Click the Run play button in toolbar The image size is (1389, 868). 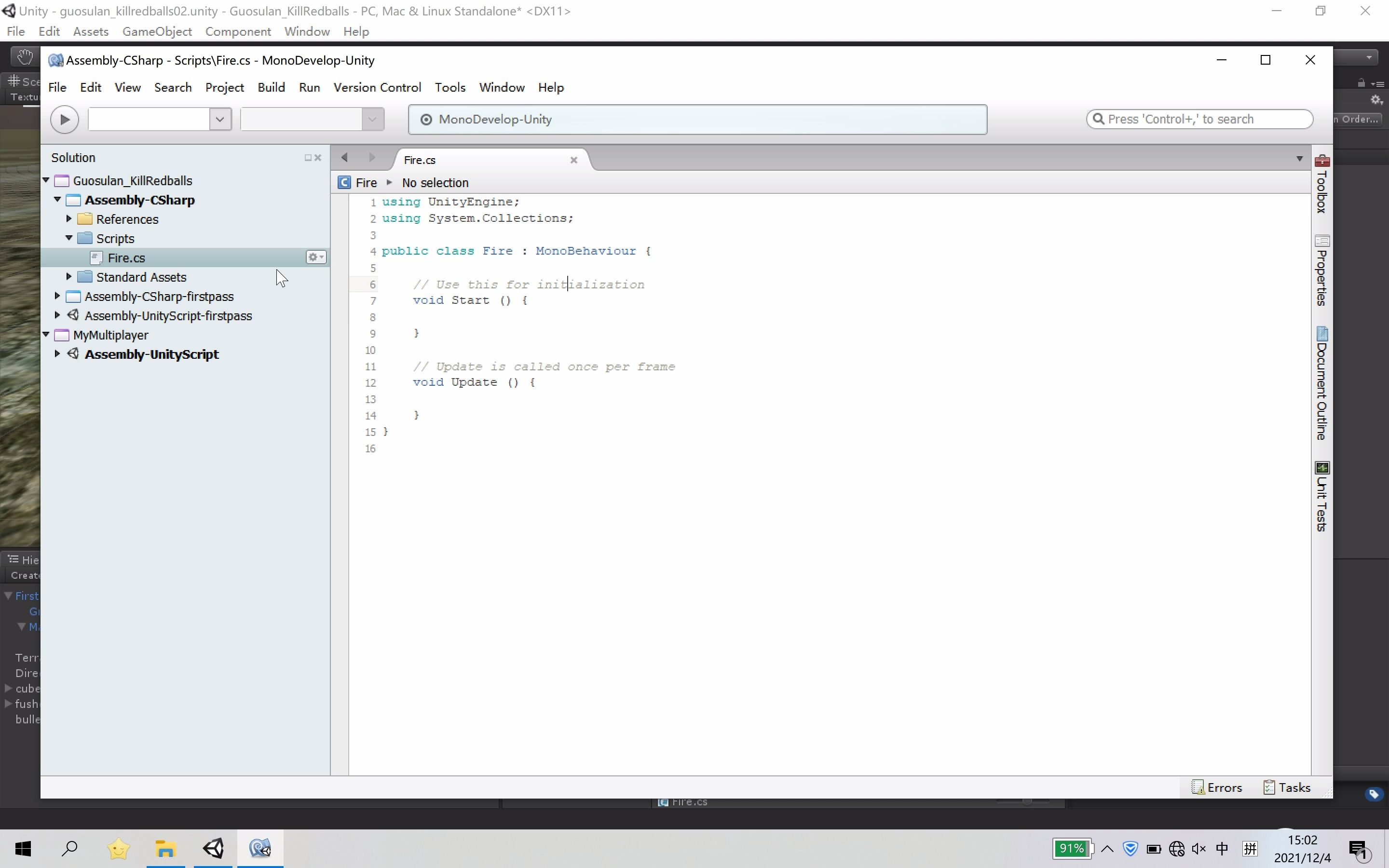[64, 120]
